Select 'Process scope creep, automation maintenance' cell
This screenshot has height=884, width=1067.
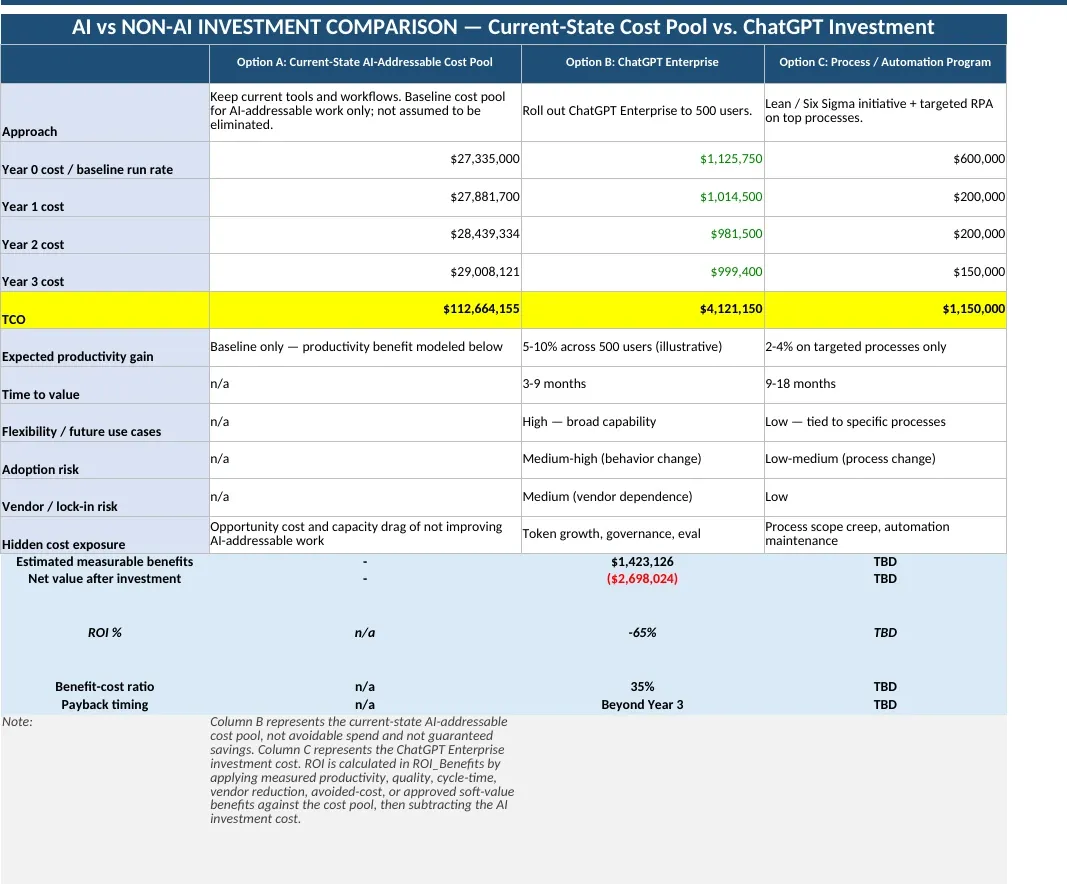pyautogui.click(x=885, y=534)
